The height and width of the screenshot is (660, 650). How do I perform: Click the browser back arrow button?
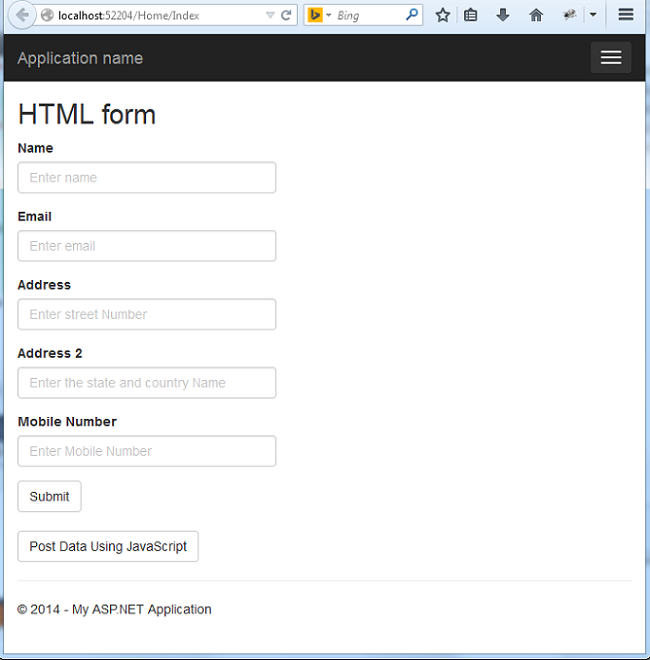click(x=20, y=16)
